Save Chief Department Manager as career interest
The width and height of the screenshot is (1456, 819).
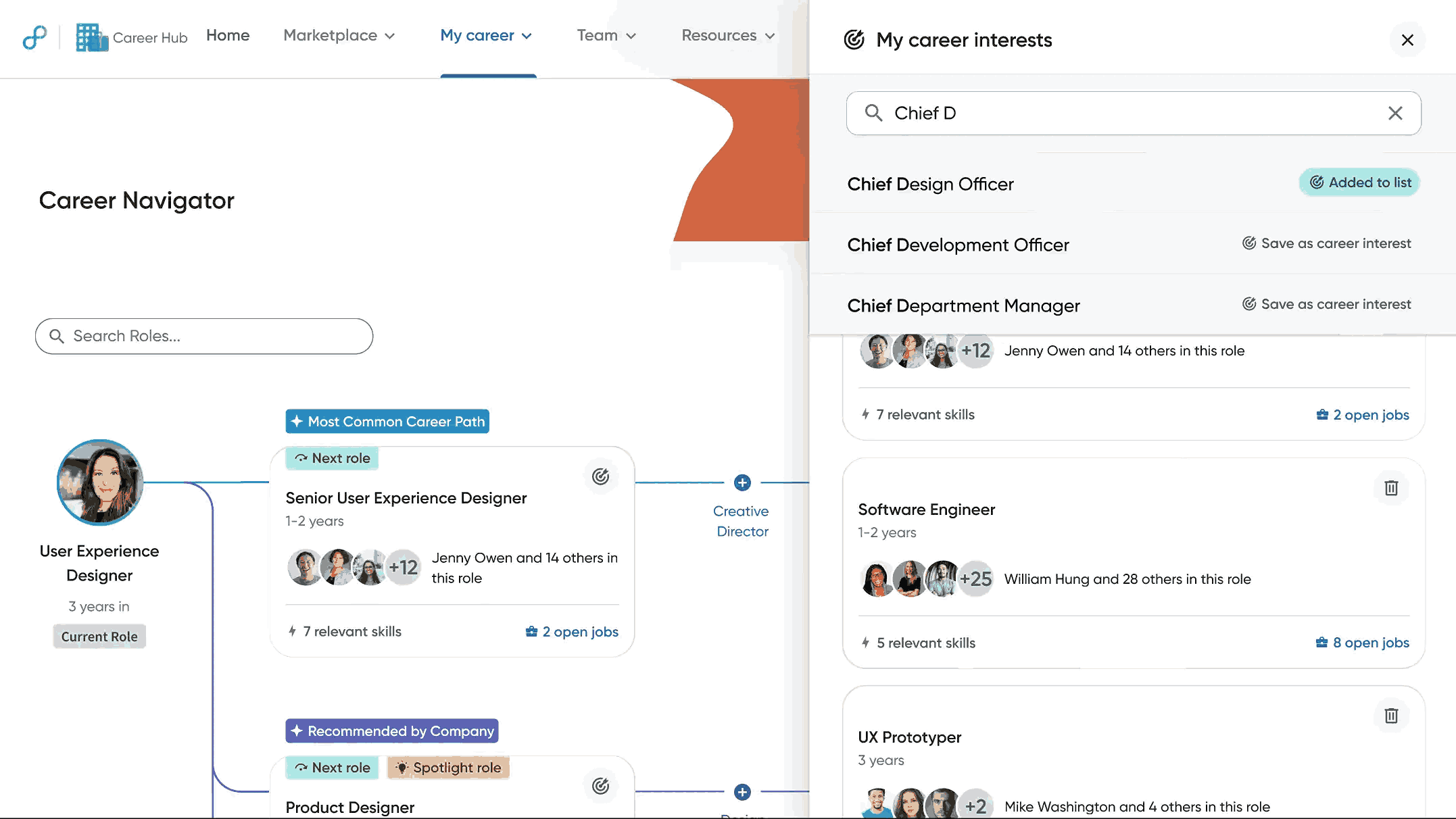tap(1326, 304)
